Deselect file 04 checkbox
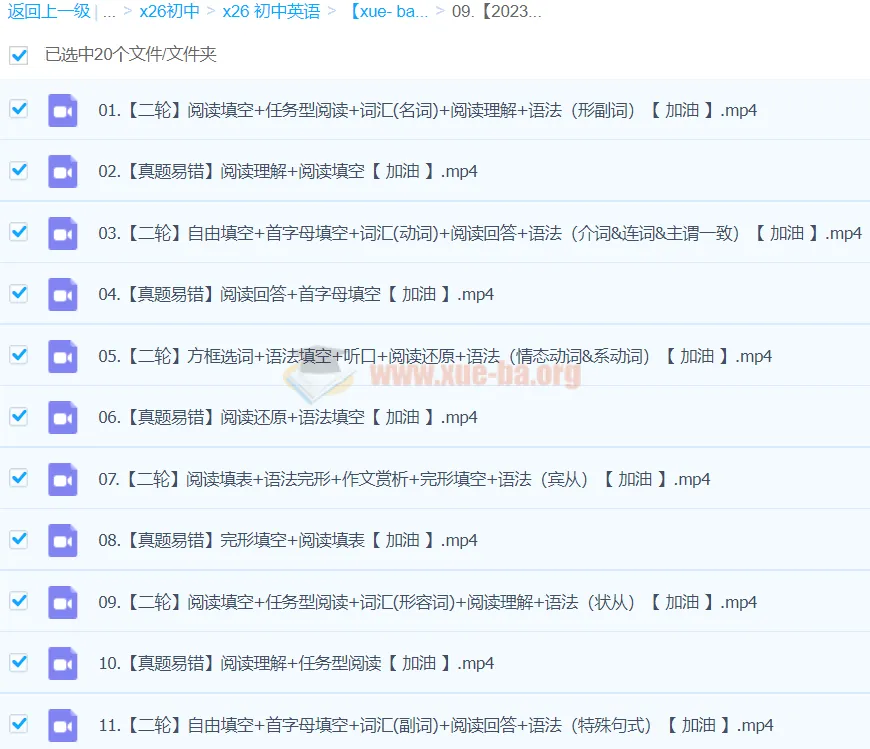This screenshot has height=749, width=870. pyautogui.click(x=19, y=292)
